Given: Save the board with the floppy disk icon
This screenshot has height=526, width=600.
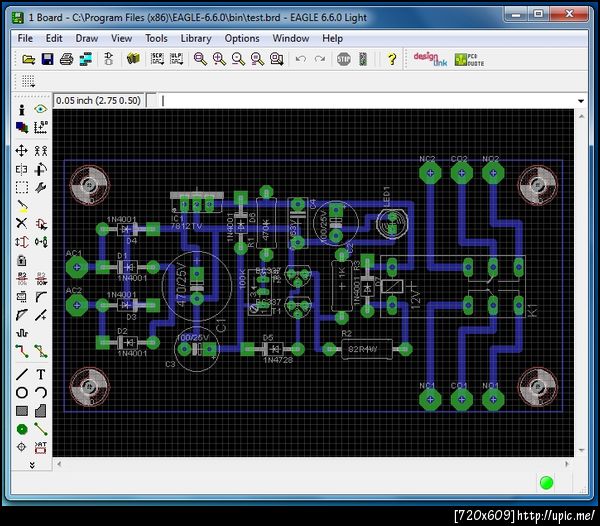Looking at the screenshot, I should pyautogui.click(x=47, y=59).
